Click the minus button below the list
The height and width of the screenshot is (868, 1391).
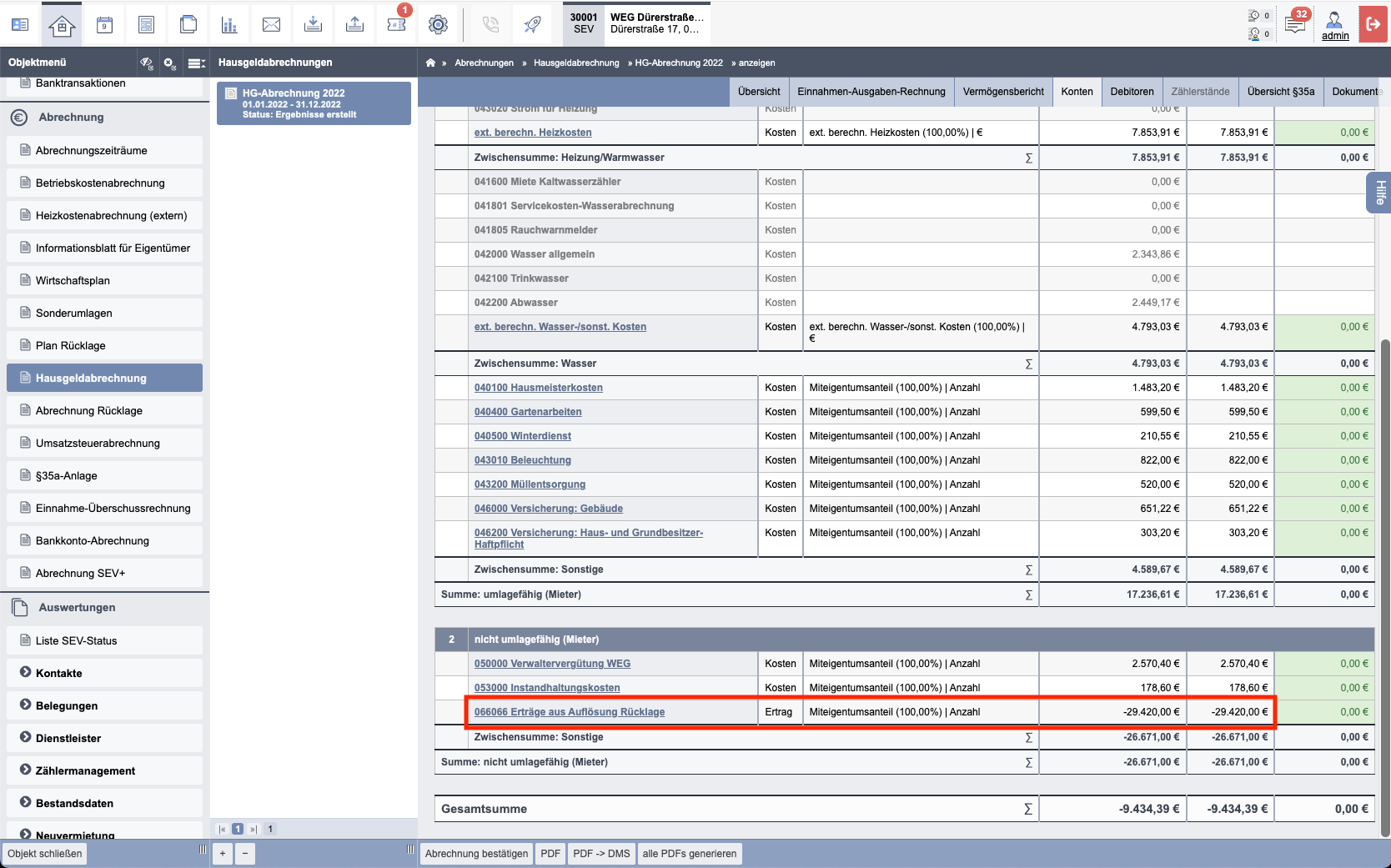click(244, 854)
